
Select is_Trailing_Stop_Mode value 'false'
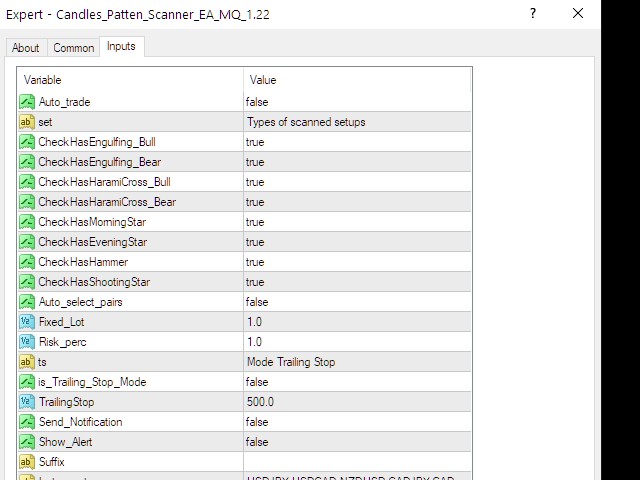coord(257,382)
